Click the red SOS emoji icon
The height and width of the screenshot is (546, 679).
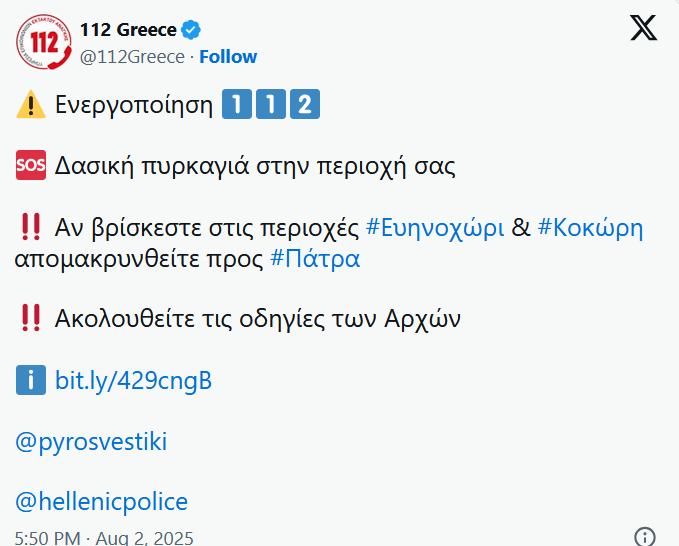(x=31, y=165)
